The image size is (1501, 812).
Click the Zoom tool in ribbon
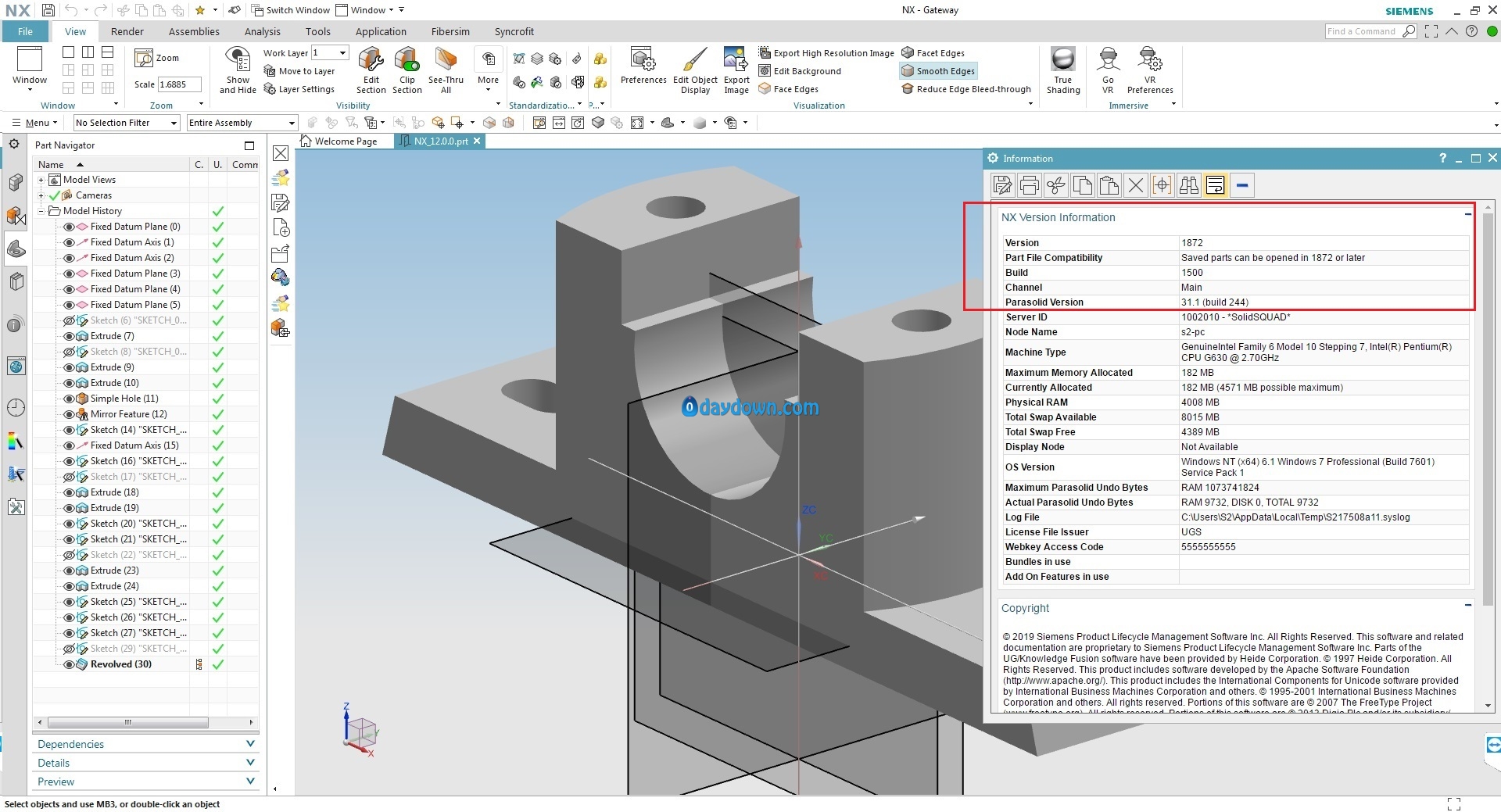(x=157, y=58)
